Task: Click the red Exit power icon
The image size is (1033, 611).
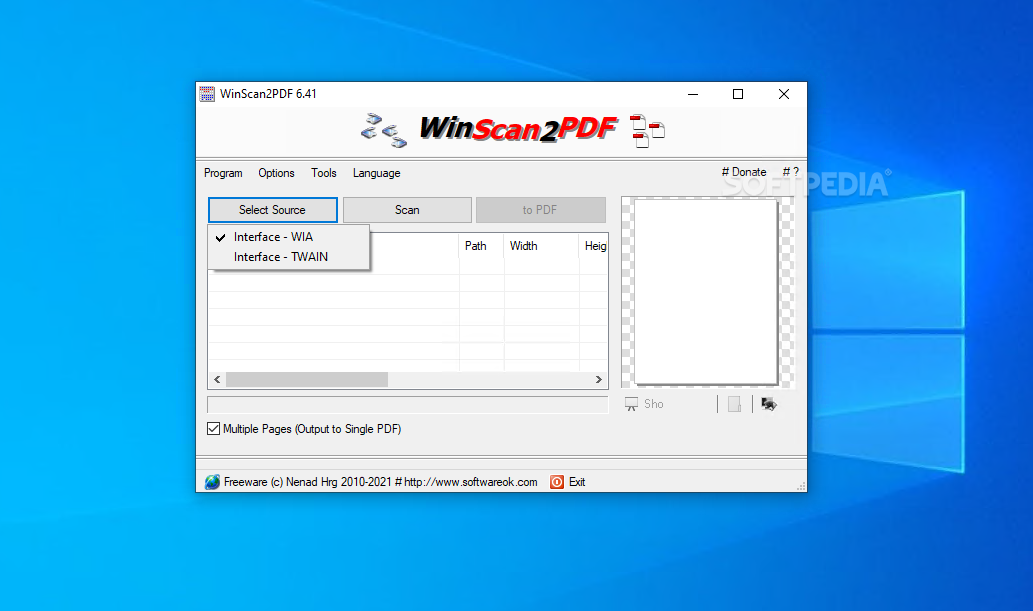Action: (557, 482)
